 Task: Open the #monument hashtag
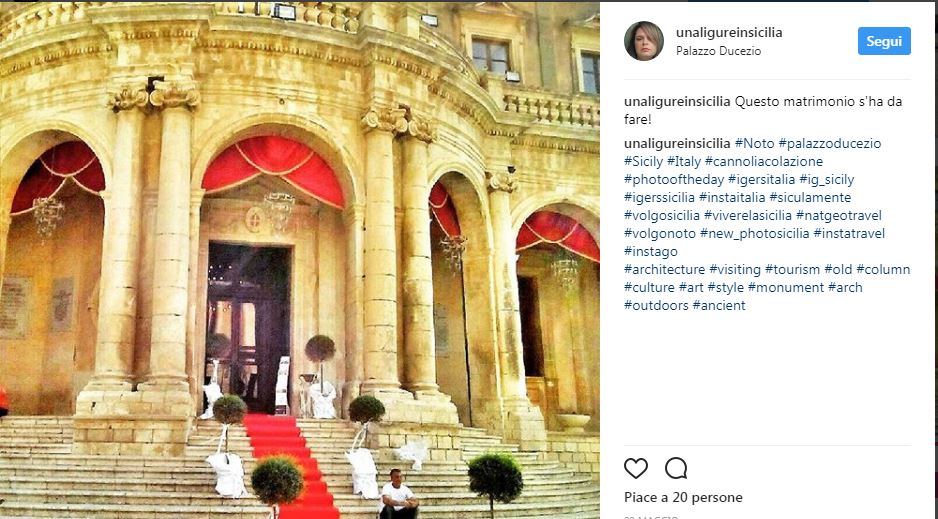pos(785,287)
